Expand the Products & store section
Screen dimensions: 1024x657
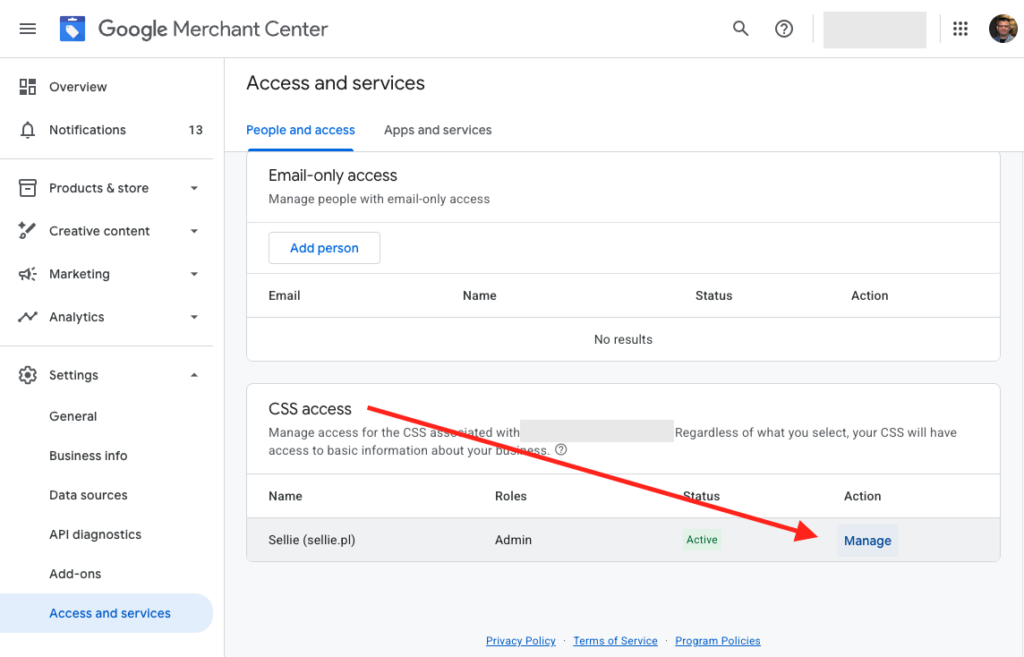tap(194, 188)
